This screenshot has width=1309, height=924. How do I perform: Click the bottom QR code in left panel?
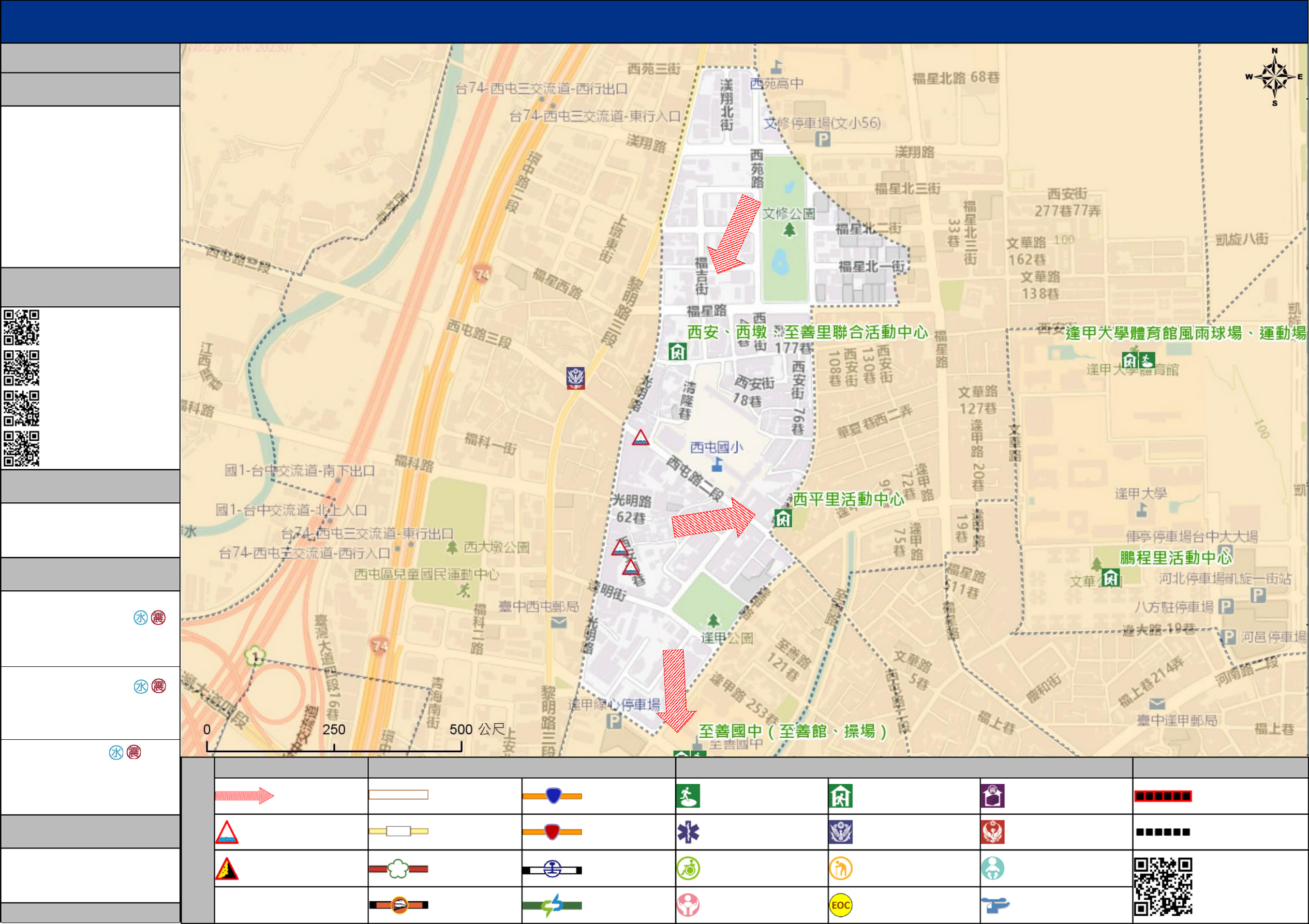click(x=22, y=449)
